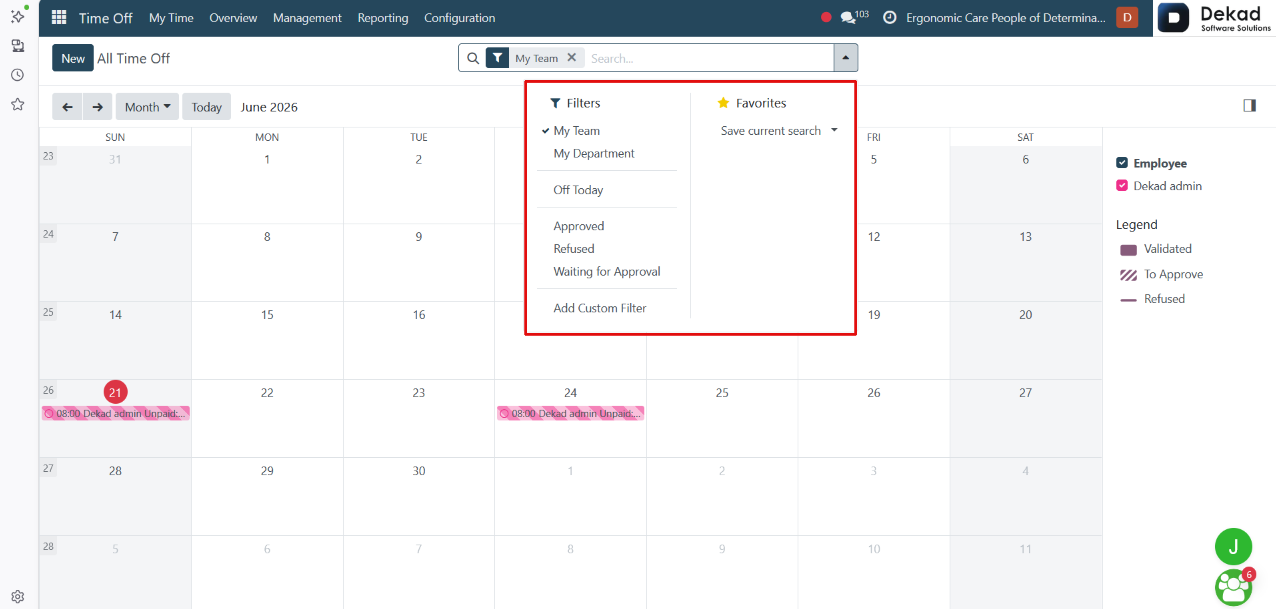Open the Reporting menu
The height and width of the screenshot is (609, 1276).
(383, 18)
